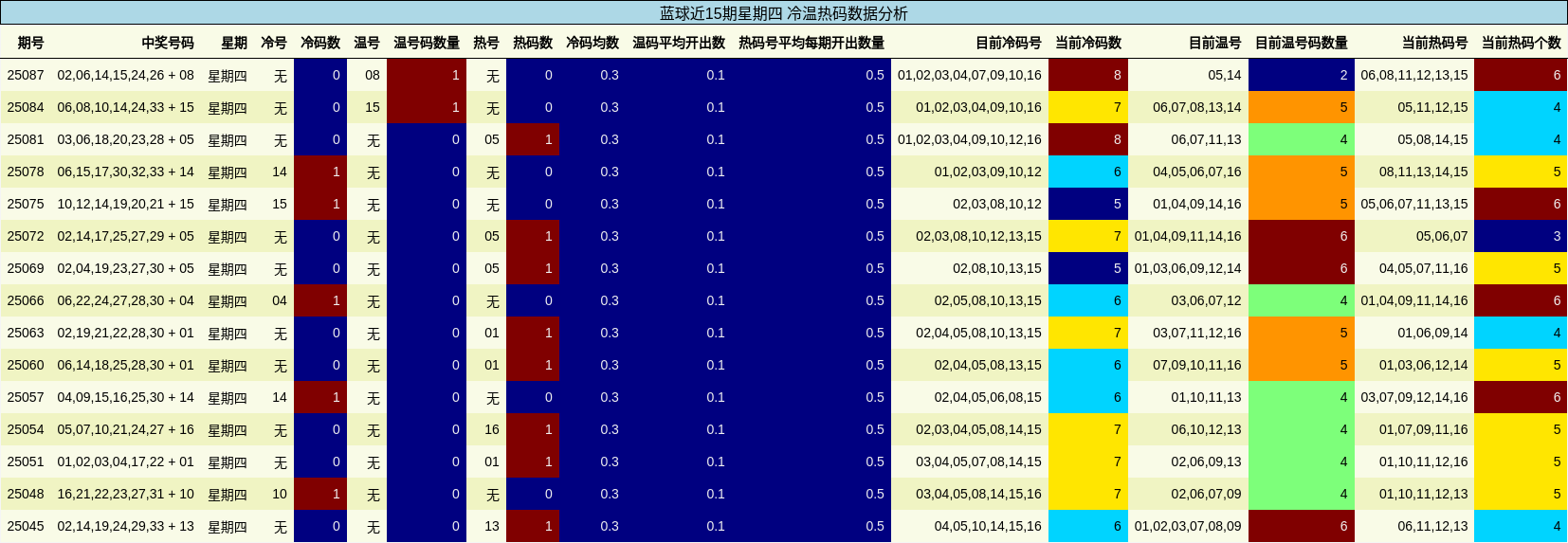Click winning numbers 16,21,22,23,27,31 + 10

(125, 494)
